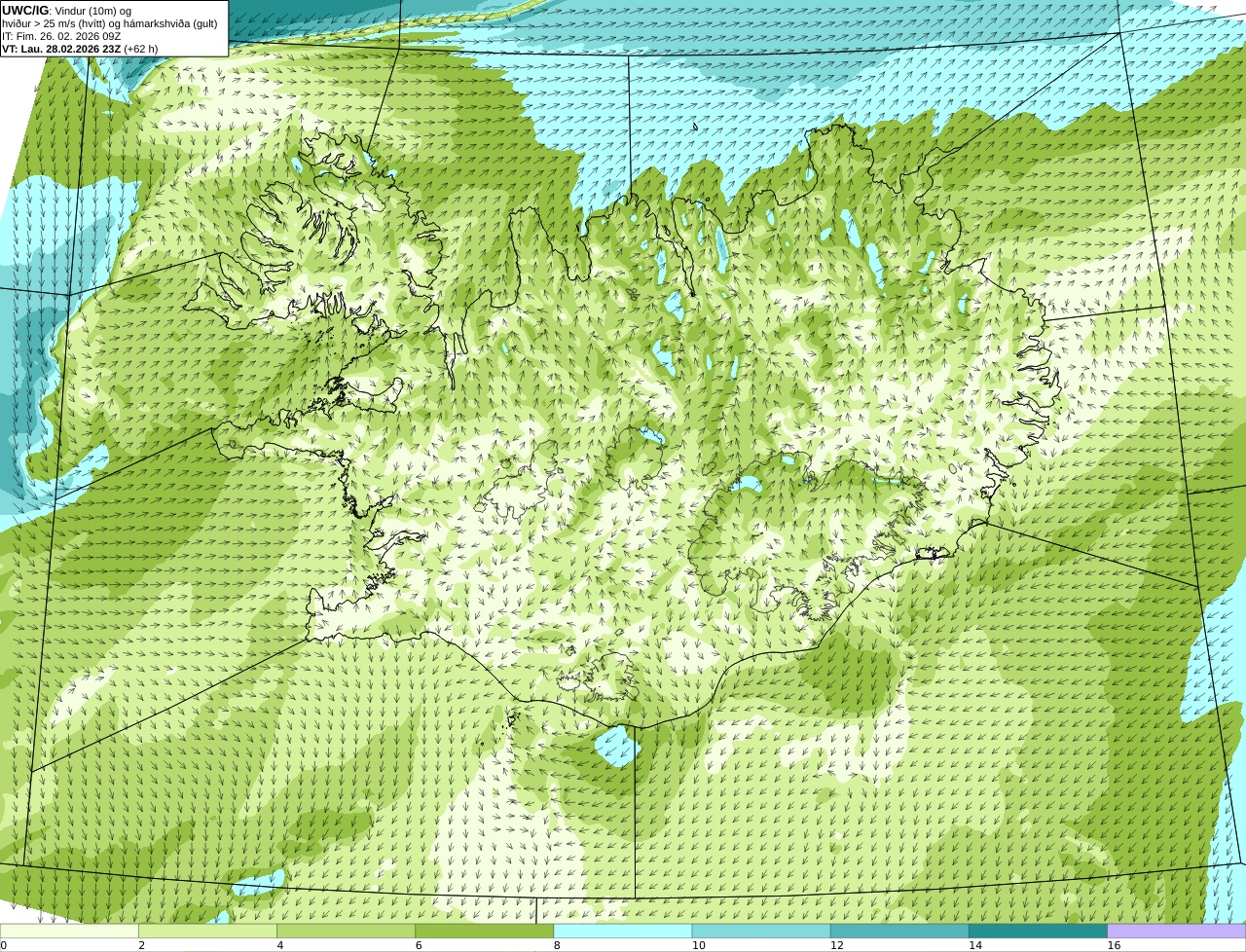Click the '12' scale label
This screenshot has height=952, width=1246.
coord(837,945)
